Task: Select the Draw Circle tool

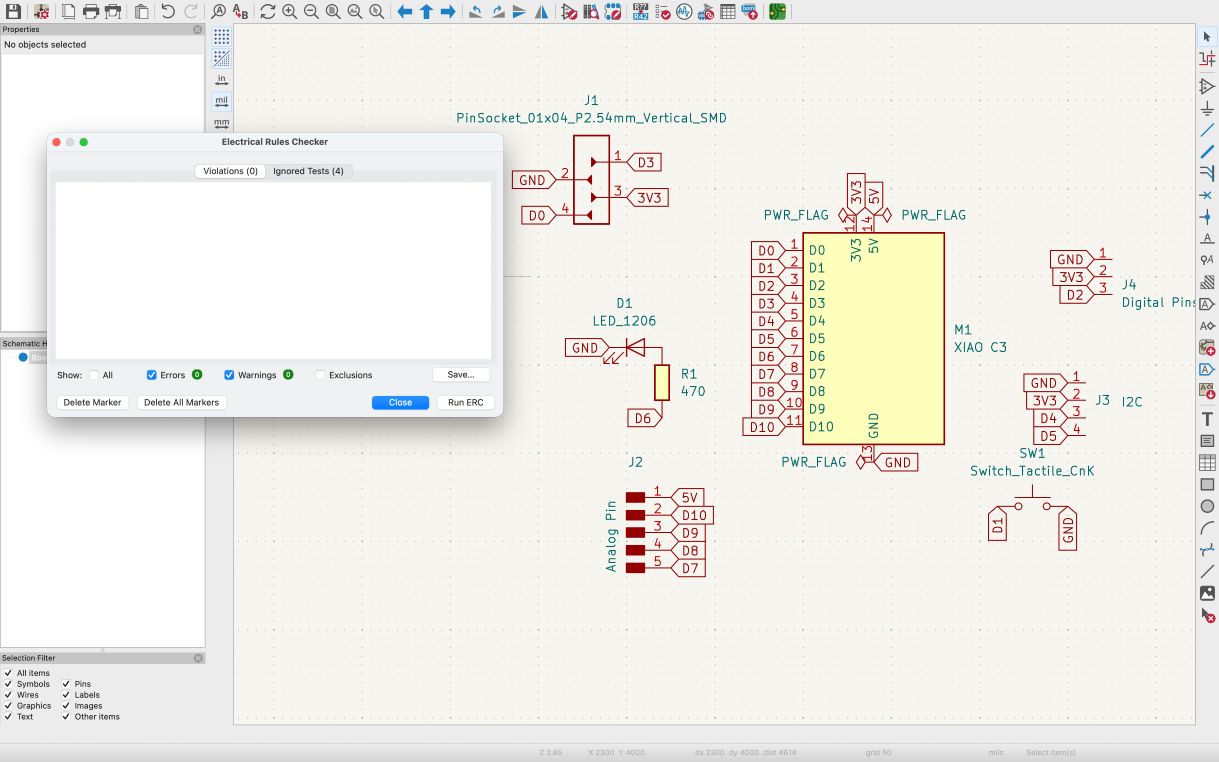Action: [1207, 506]
